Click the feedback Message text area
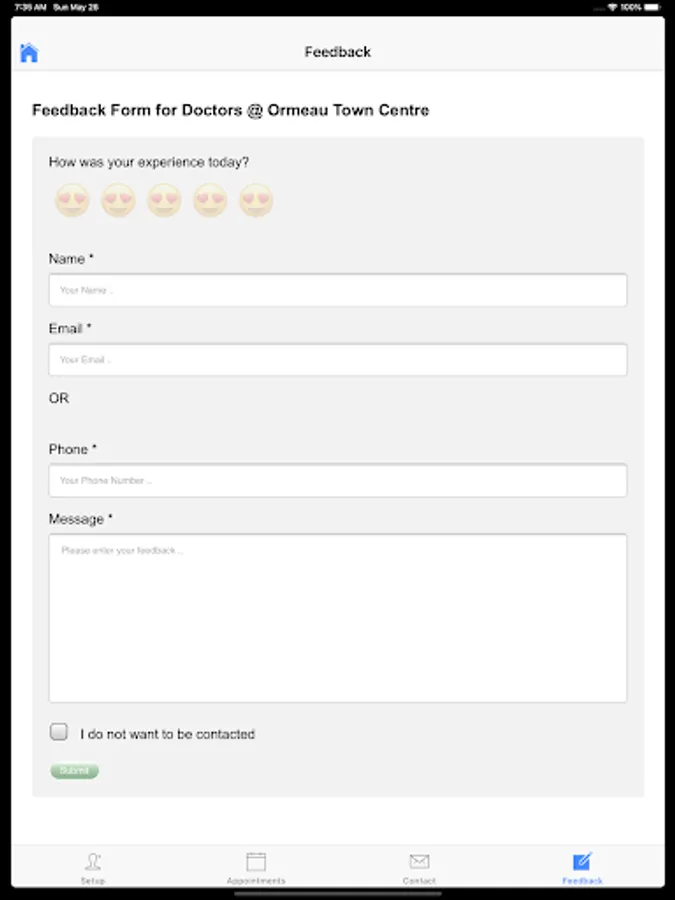Screen dimensions: 675x900 [338, 618]
